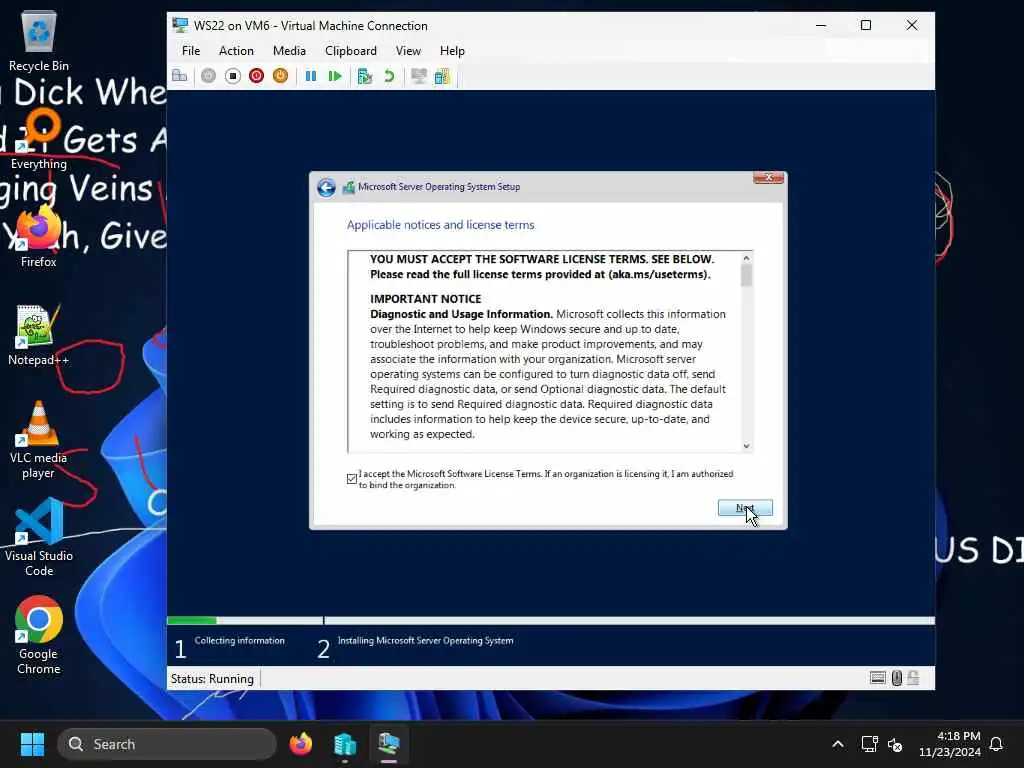Close the VM Connection window
The image size is (1024, 768).
[912, 25]
